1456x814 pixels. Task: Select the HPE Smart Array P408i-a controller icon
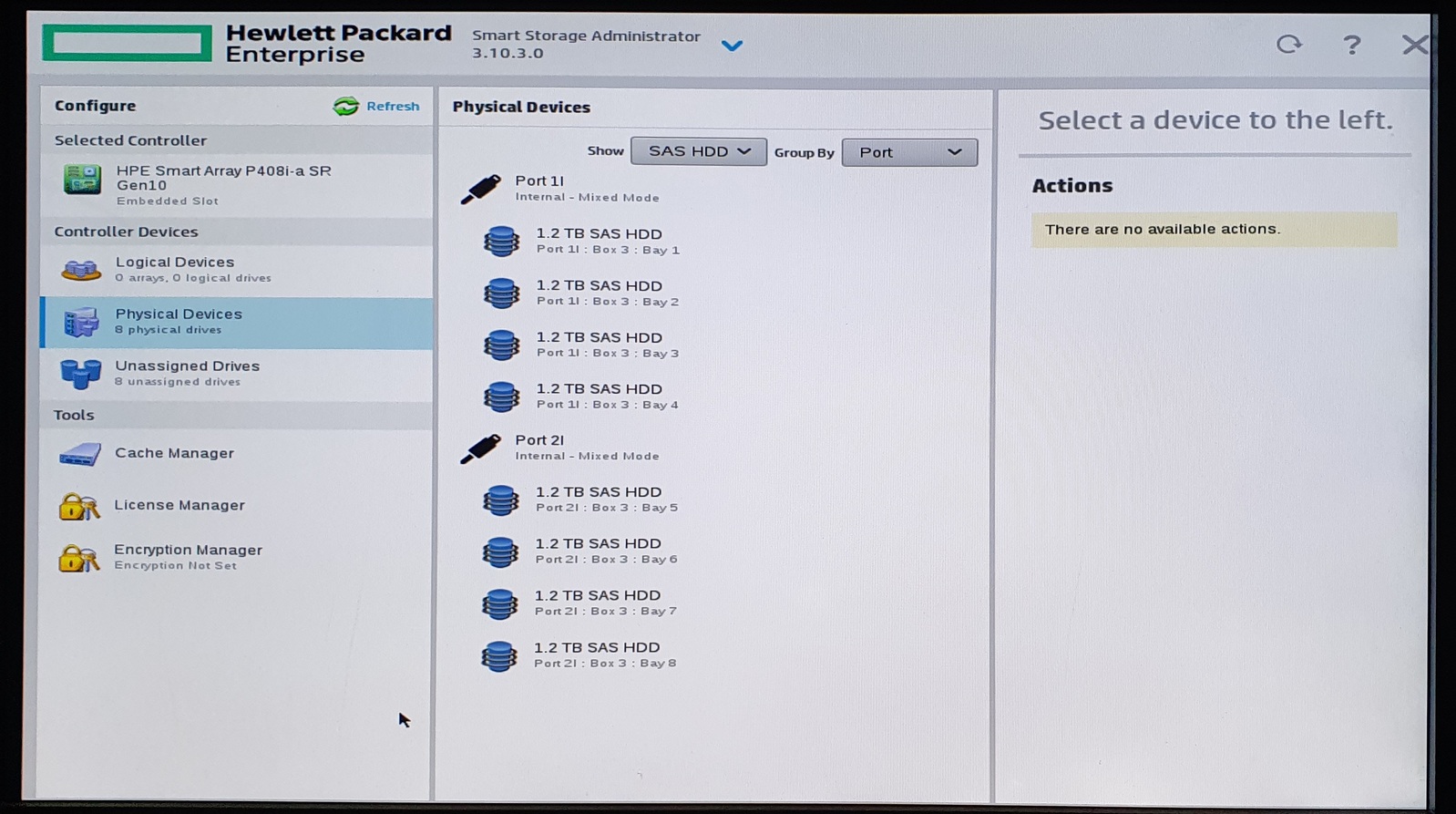82,179
